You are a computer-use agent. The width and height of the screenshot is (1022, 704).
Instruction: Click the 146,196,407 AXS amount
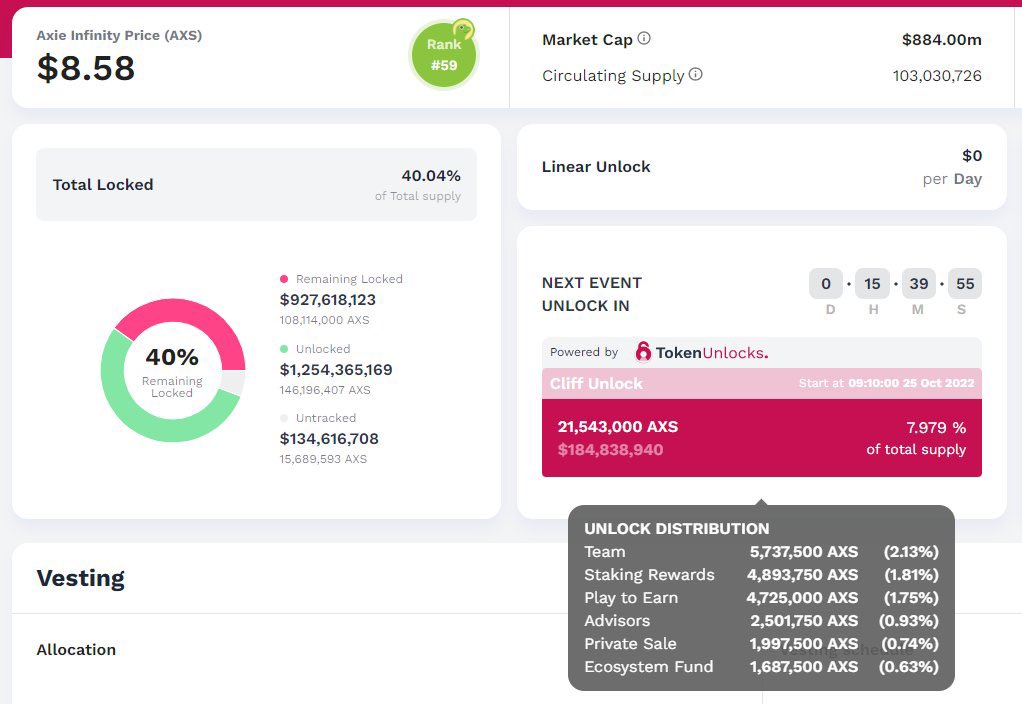point(325,390)
